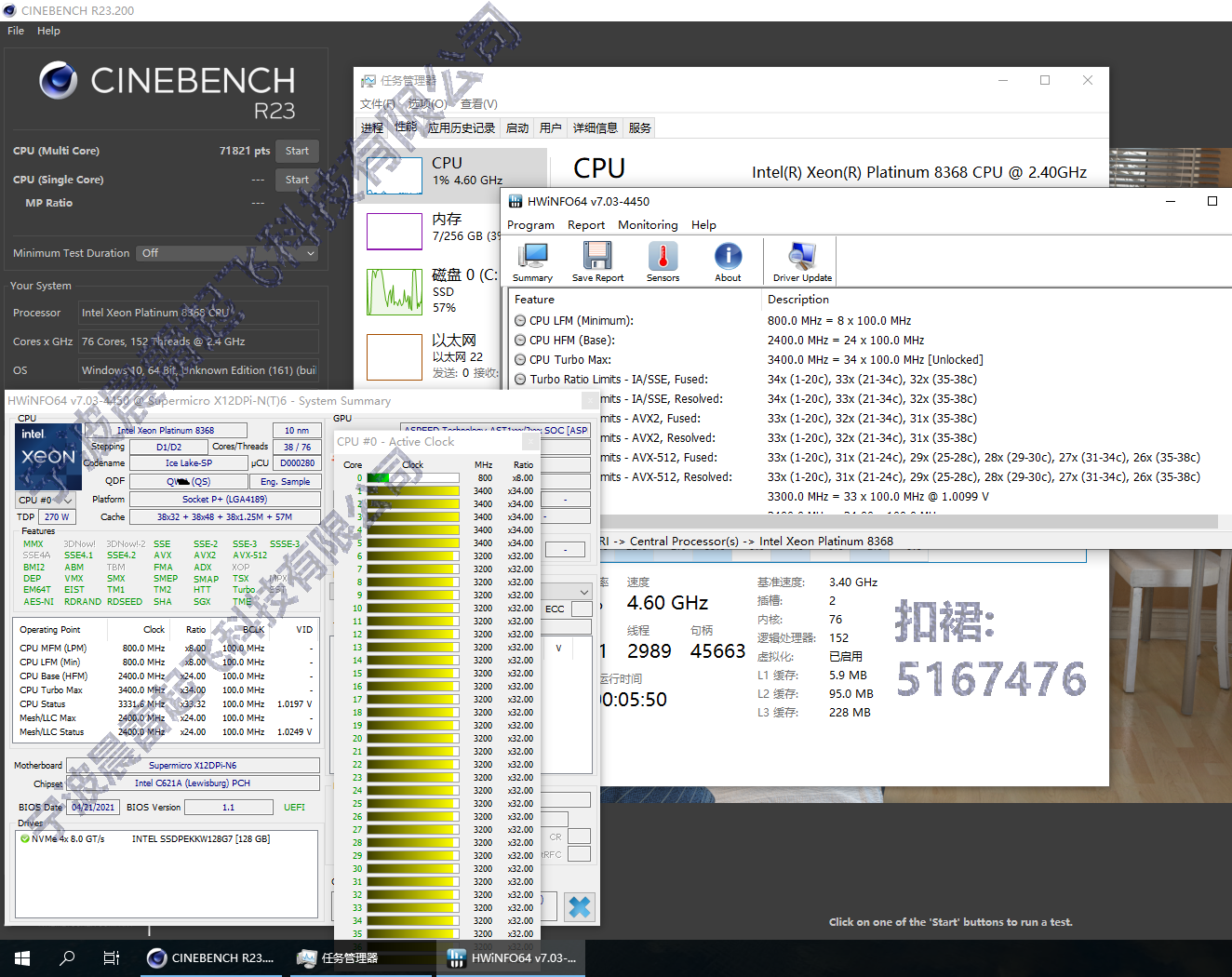Click the HWiNFO64 icon in the taskbar

(x=457, y=957)
